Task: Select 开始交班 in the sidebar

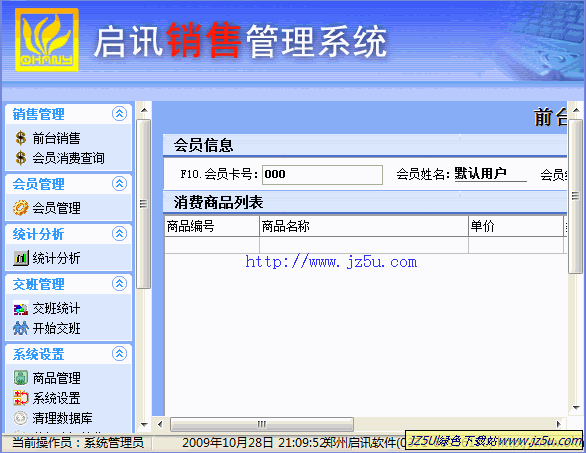Action: click(56, 329)
